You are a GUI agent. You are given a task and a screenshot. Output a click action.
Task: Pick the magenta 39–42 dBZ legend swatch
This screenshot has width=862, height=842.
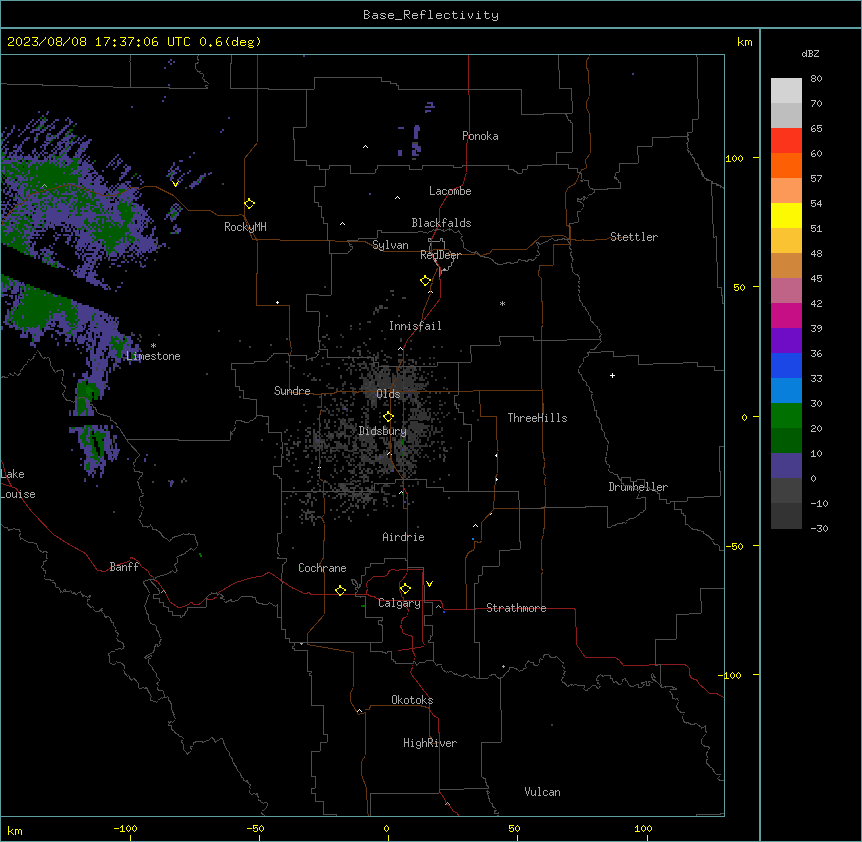point(786,315)
